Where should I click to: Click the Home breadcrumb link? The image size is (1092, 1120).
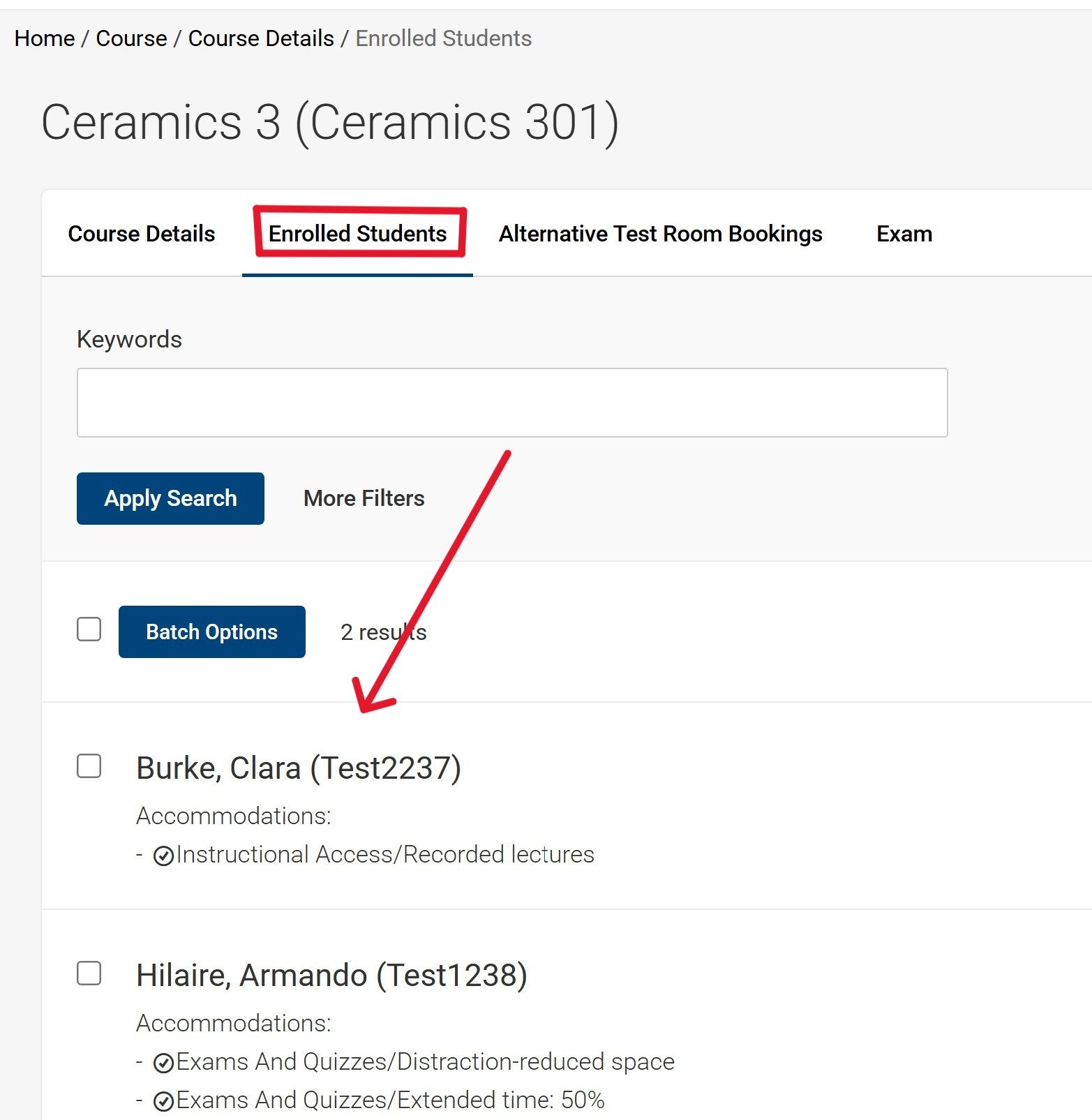[x=45, y=38]
